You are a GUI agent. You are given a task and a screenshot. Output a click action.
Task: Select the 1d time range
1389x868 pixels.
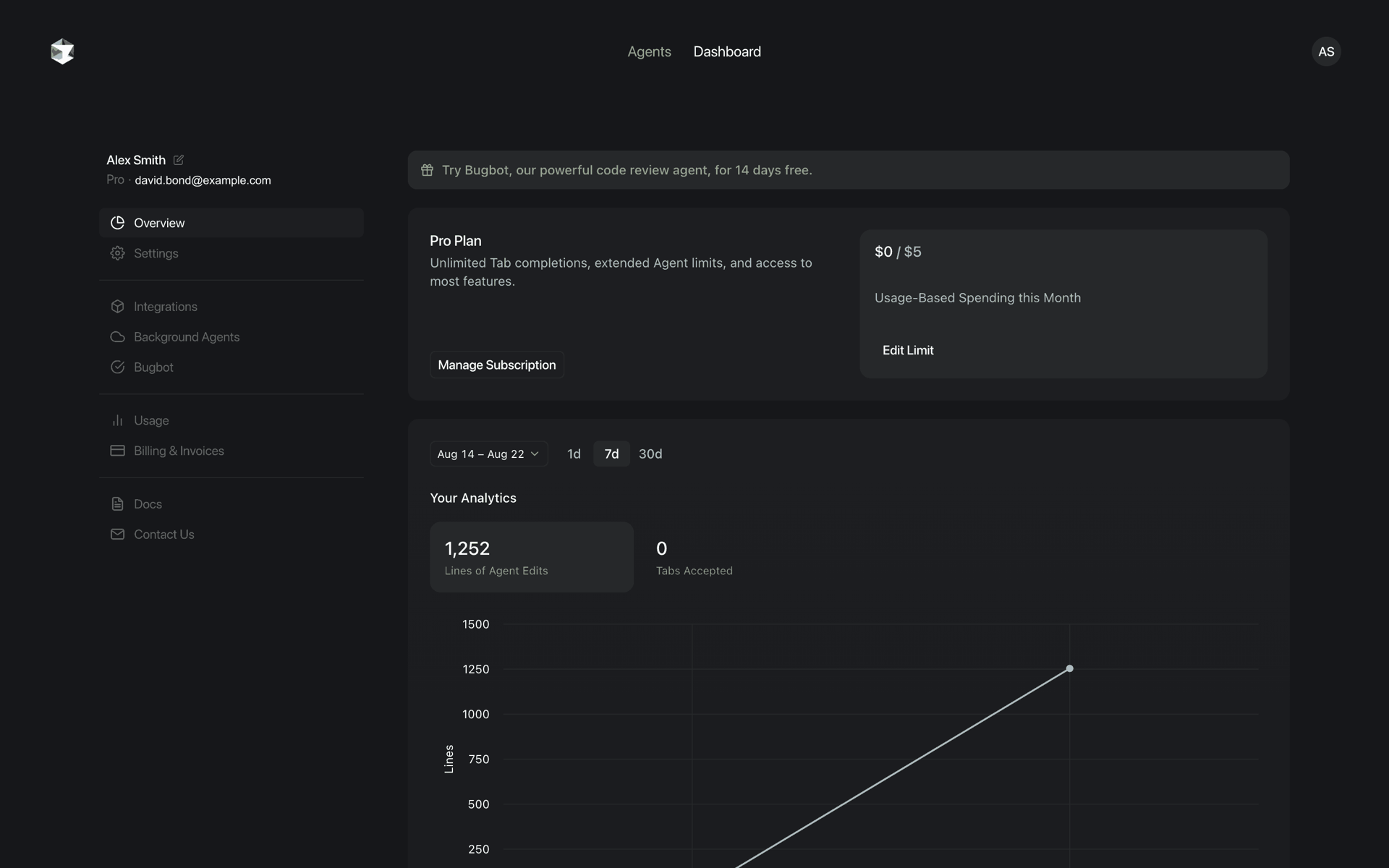point(574,454)
